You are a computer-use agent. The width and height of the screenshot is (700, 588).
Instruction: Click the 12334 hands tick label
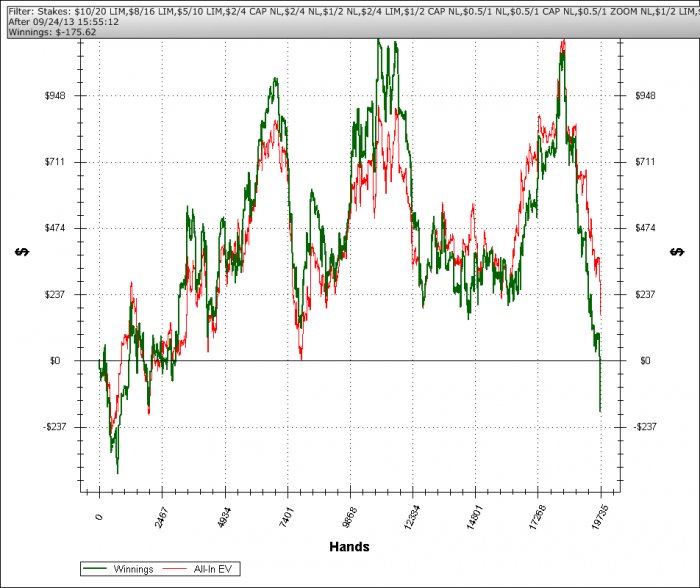coord(411,517)
